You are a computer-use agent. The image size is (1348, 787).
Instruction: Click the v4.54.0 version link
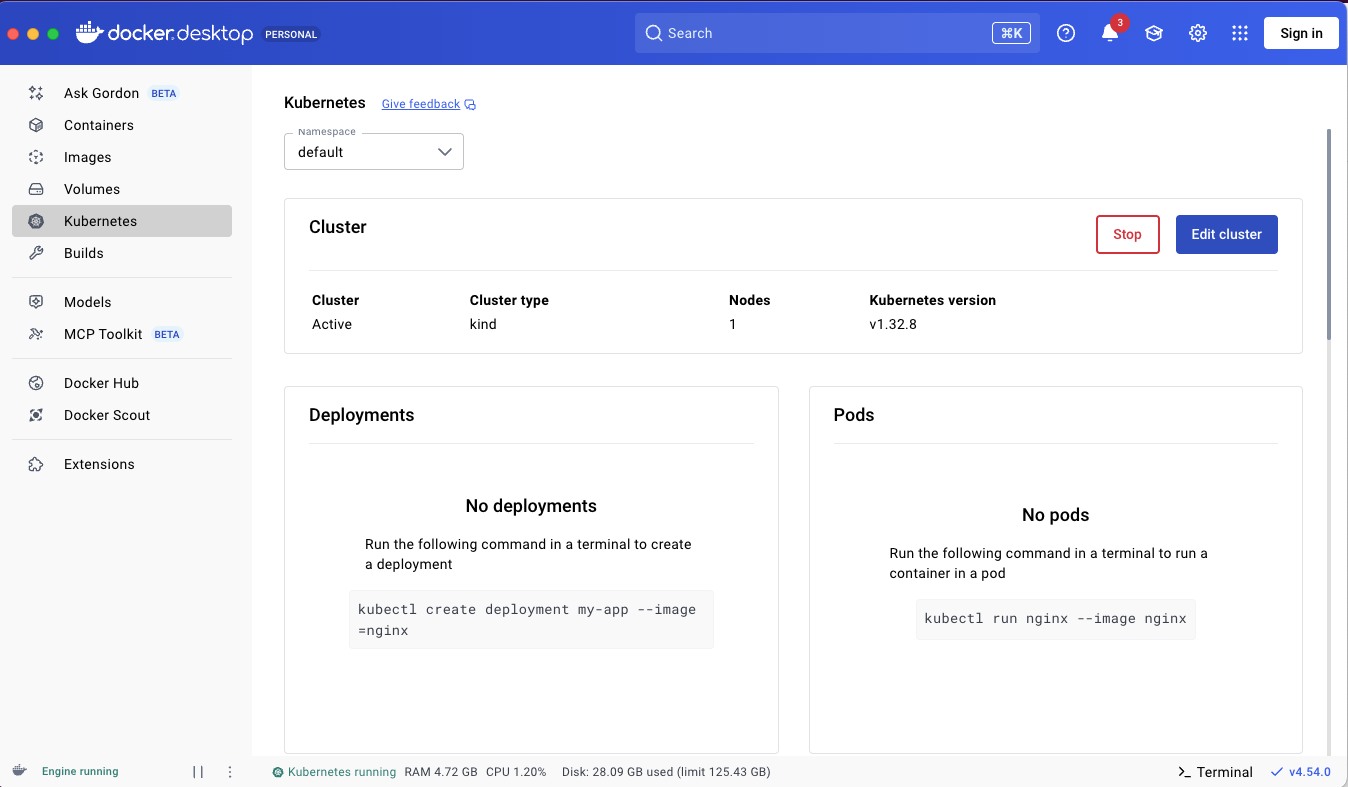pos(1310,772)
